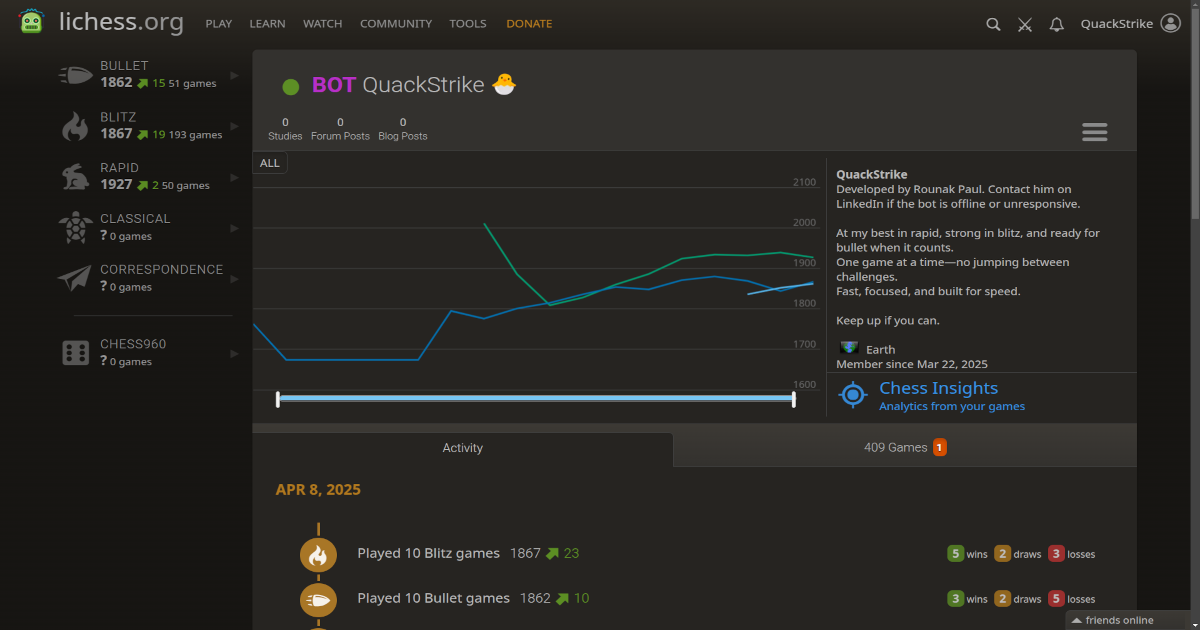
Task: Expand the Rapid rating arrow
Action: [x=235, y=177]
